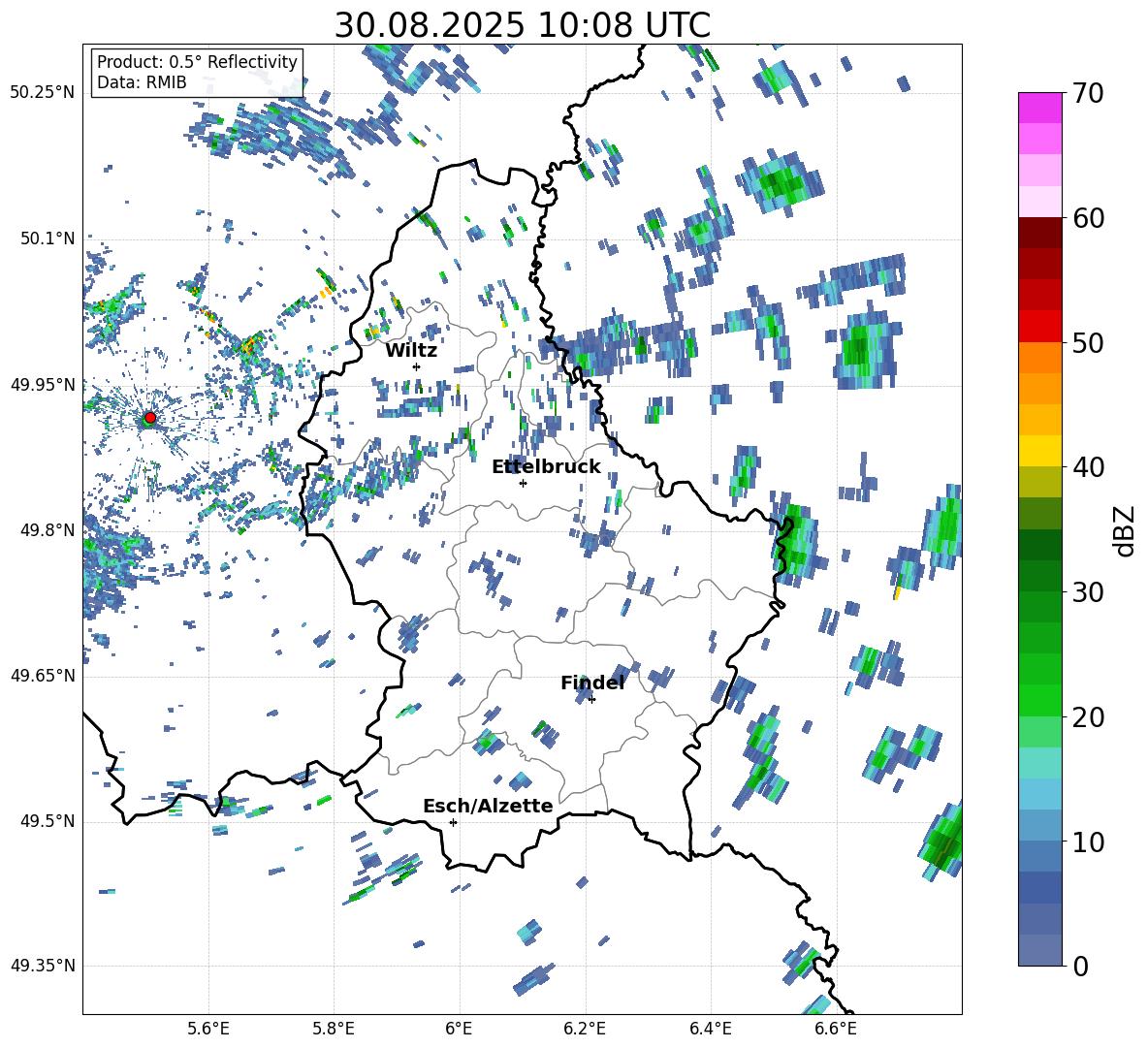
Task: Click the dark red colorbar band below 60
Action: pos(1039,233)
